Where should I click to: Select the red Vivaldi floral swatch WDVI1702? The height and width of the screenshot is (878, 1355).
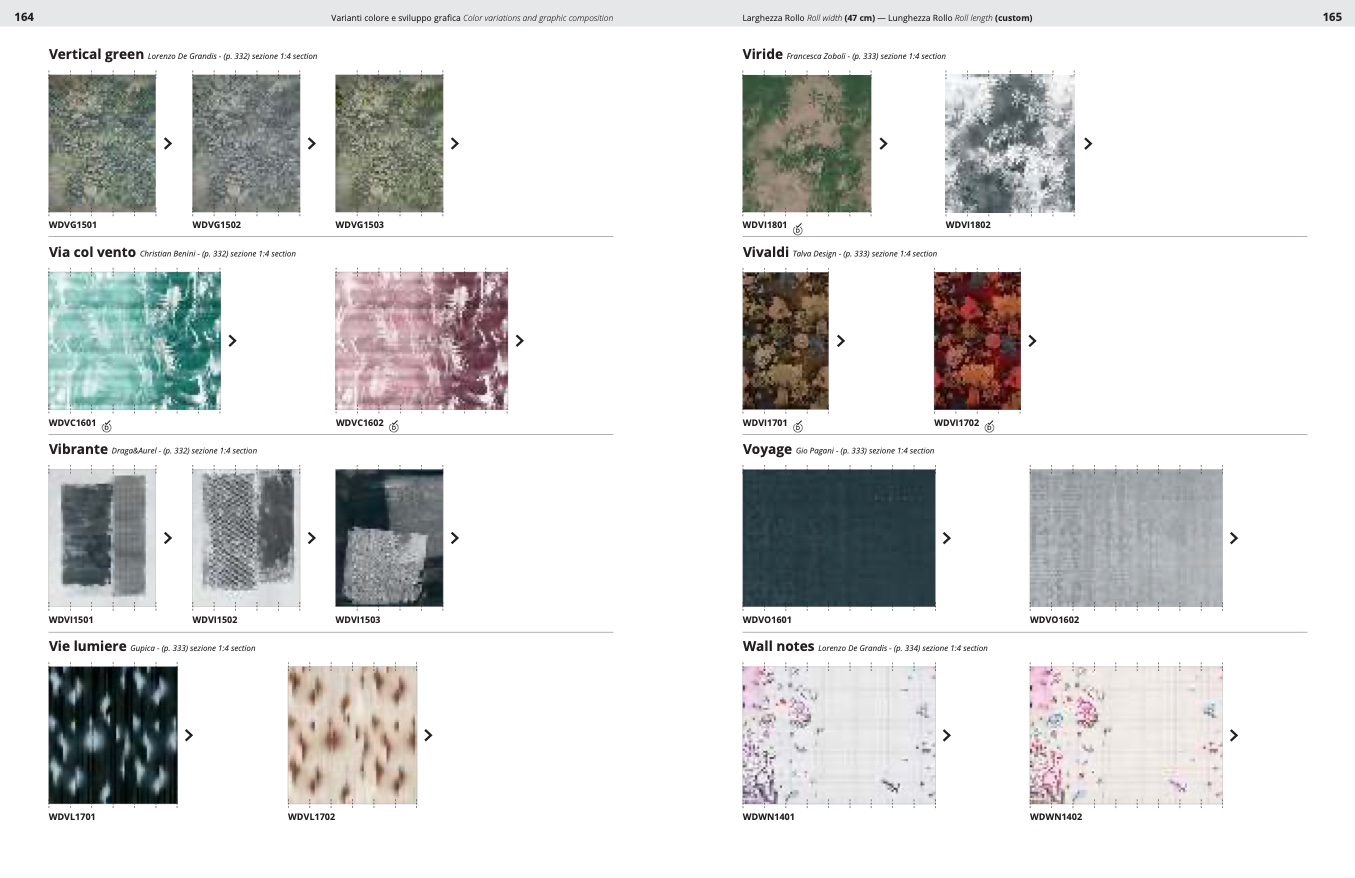click(x=977, y=341)
